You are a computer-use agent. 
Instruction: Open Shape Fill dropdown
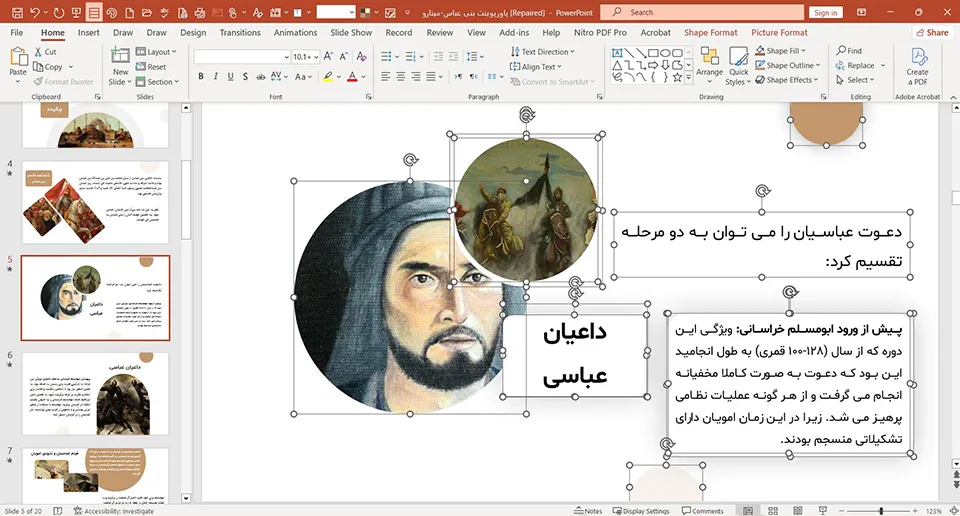point(781,51)
